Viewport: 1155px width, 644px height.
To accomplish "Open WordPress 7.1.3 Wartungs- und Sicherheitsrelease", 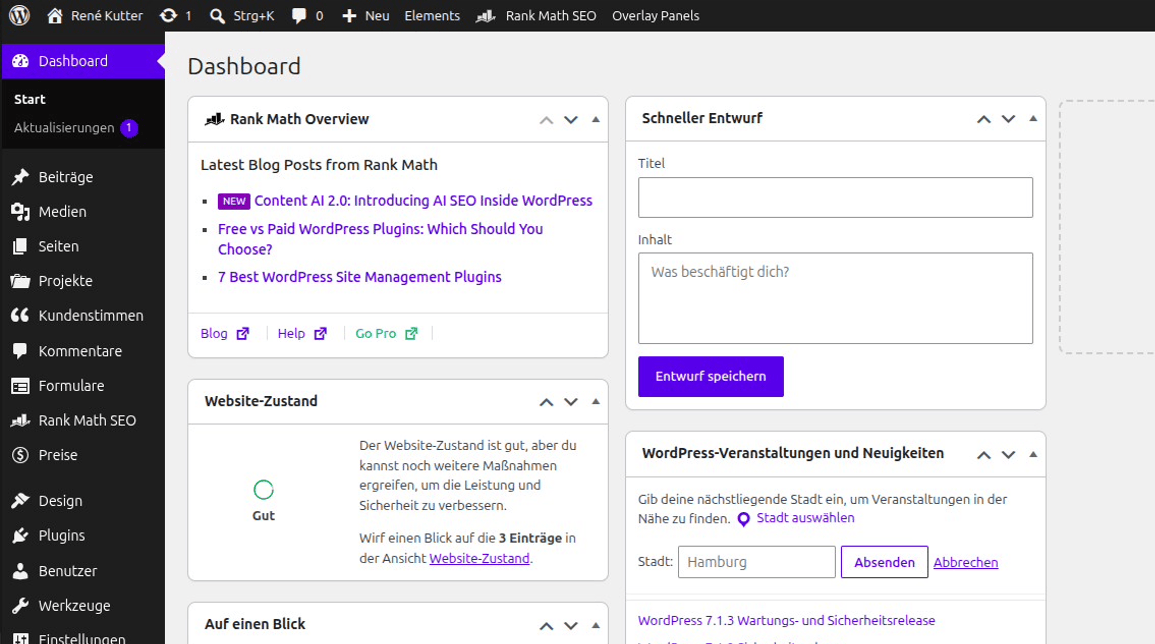I will [x=786, y=620].
